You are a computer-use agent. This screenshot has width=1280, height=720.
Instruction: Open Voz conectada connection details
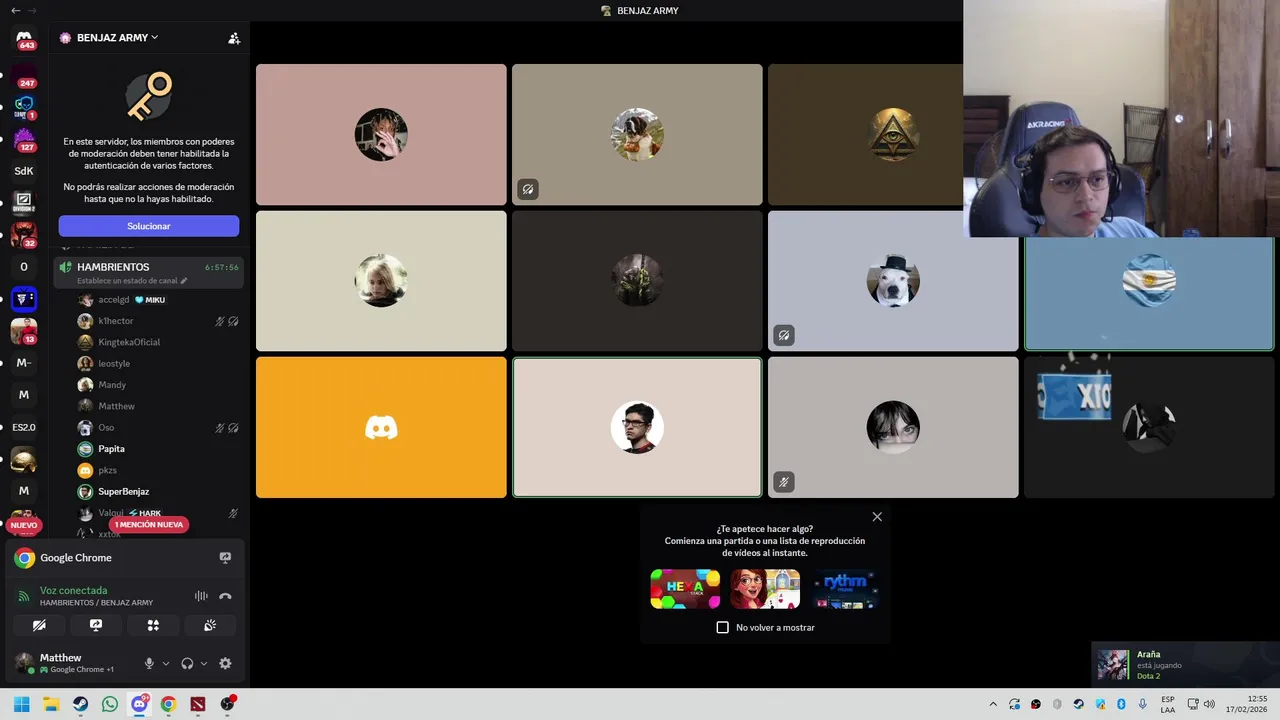[73, 590]
